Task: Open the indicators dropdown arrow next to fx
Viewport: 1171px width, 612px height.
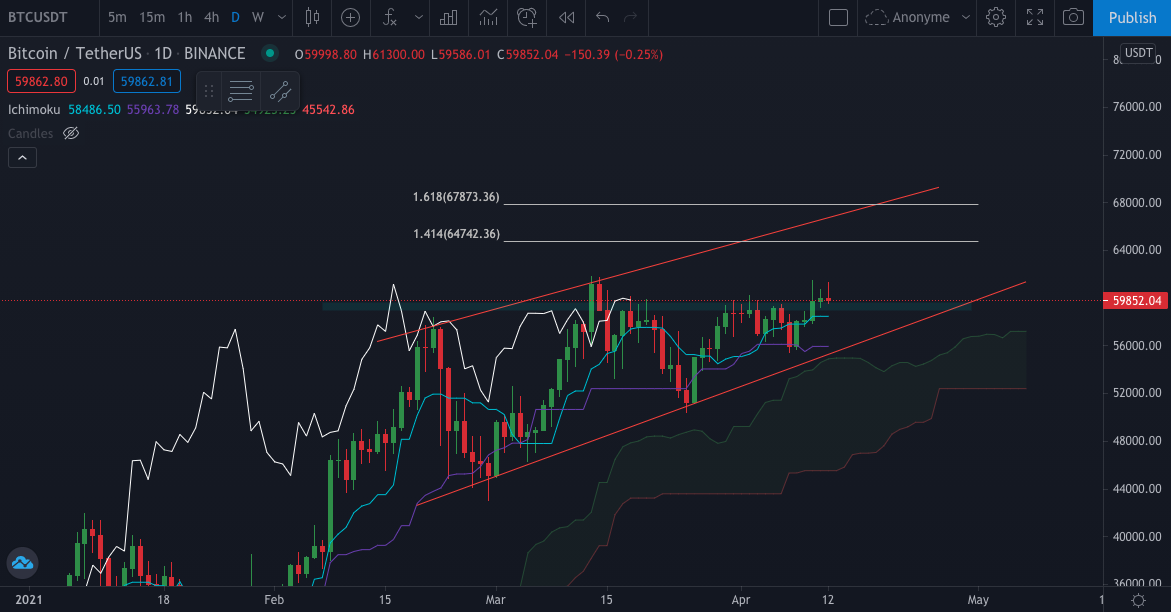Action: (417, 17)
